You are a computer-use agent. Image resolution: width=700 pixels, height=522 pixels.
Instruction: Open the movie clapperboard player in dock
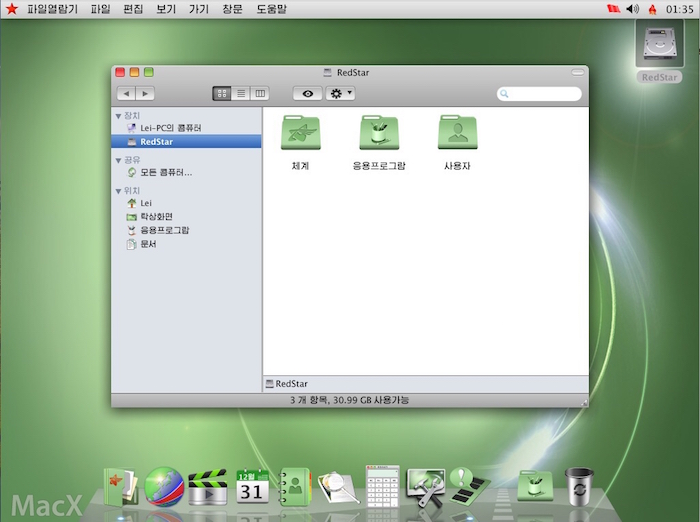pos(207,487)
